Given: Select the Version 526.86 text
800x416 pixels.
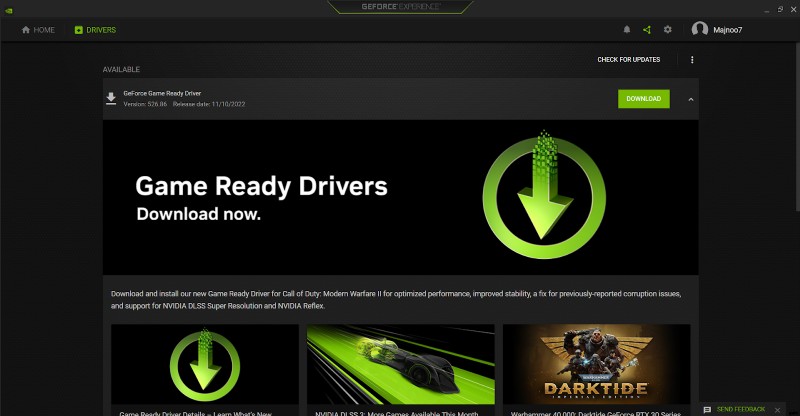Looking at the screenshot, I should pyautogui.click(x=145, y=104).
